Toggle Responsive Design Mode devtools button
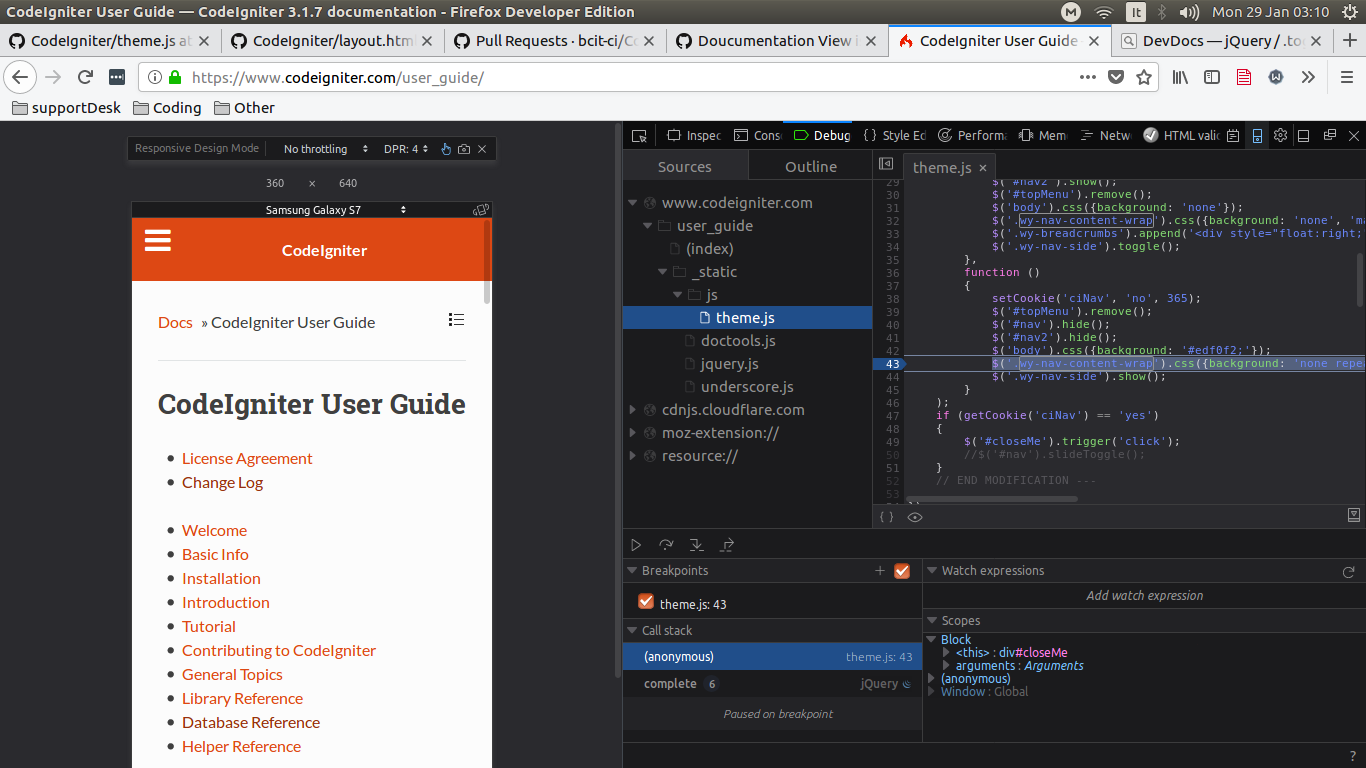The width and height of the screenshot is (1366, 768). pyautogui.click(x=1257, y=135)
